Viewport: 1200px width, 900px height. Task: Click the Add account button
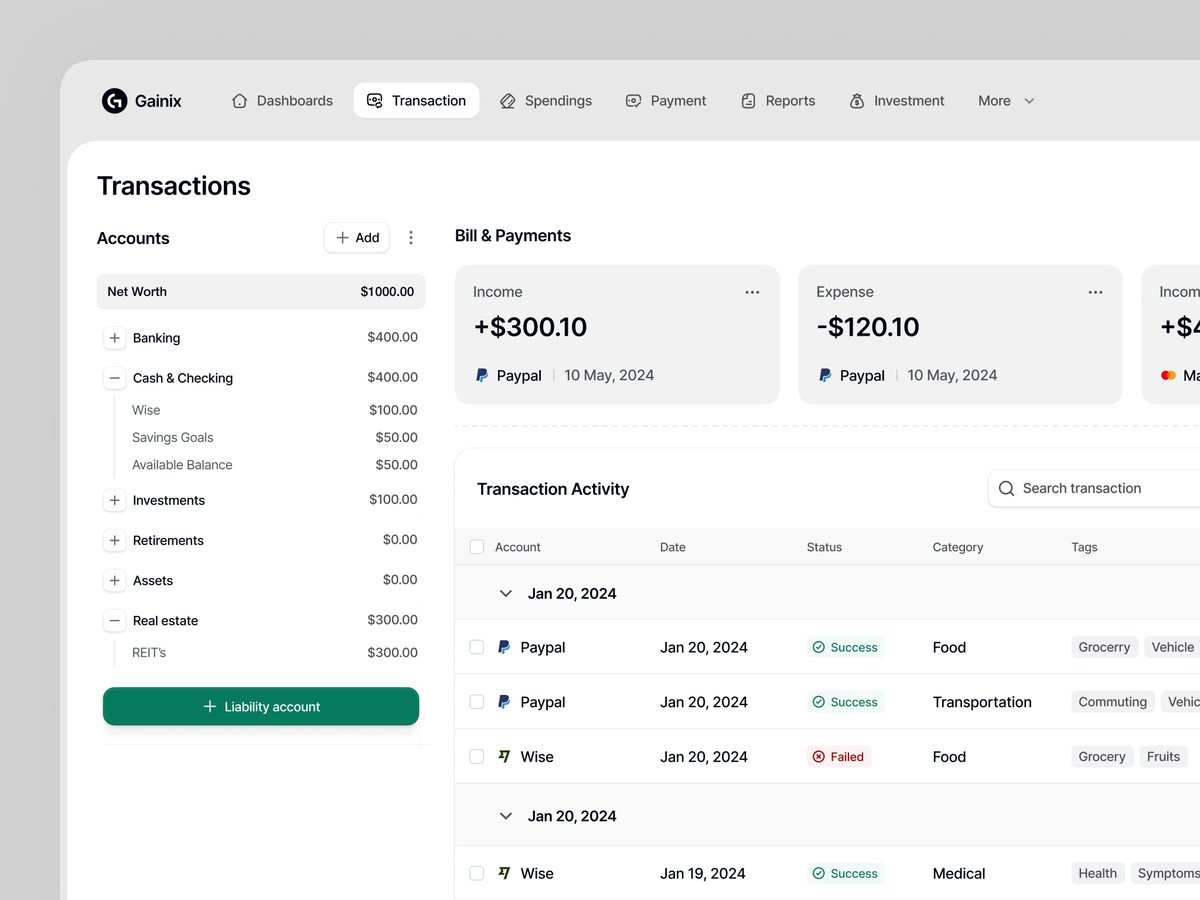click(x=357, y=237)
